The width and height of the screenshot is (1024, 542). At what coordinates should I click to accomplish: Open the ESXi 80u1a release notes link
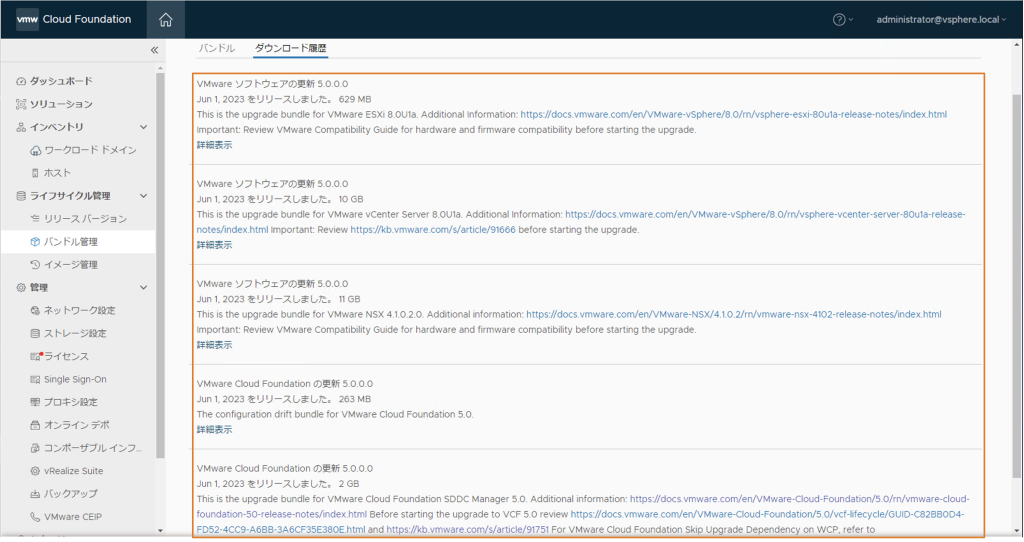coord(733,114)
